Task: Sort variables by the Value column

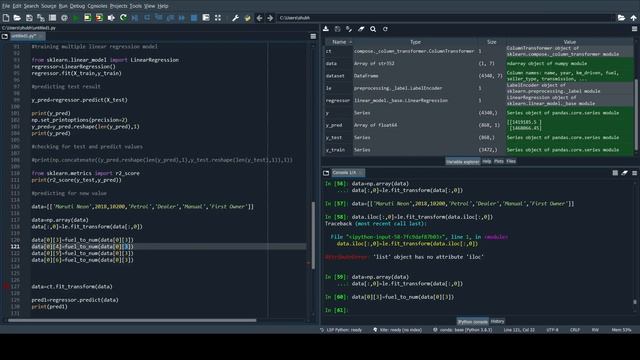Action: pyautogui.click(x=570, y=42)
